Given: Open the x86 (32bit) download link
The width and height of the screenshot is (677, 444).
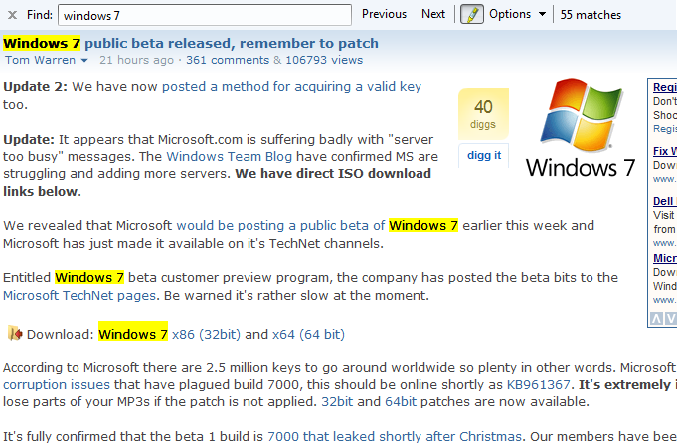Looking at the screenshot, I should pyautogui.click(x=206, y=335).
